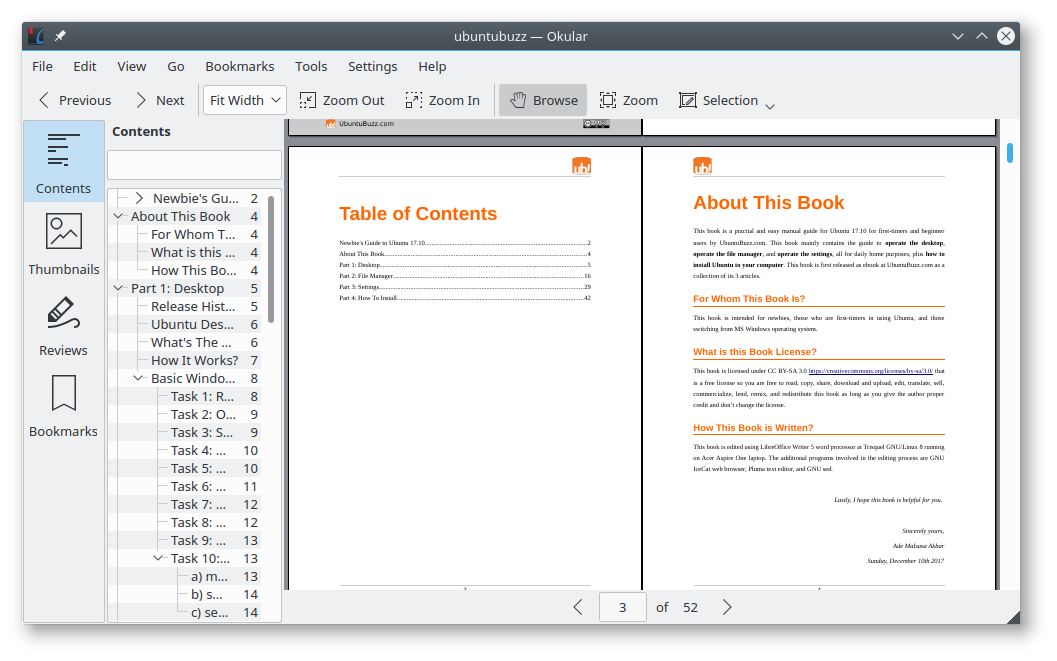Click the total page count '52'
1057x661 pixels.
click(x=690, y=608)
